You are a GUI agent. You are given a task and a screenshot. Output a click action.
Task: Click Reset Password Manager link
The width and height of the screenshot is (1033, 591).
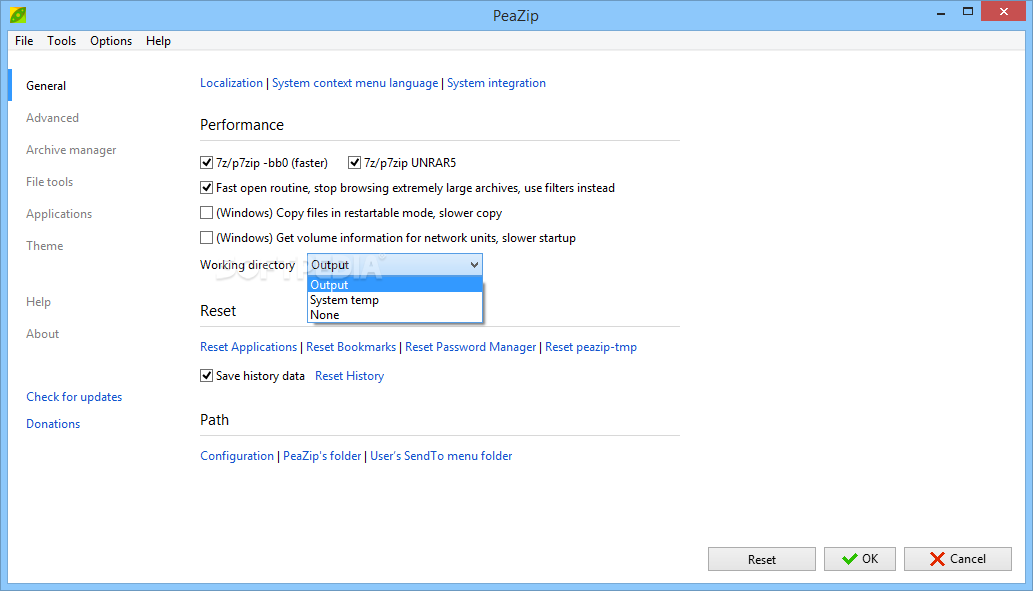470,347
